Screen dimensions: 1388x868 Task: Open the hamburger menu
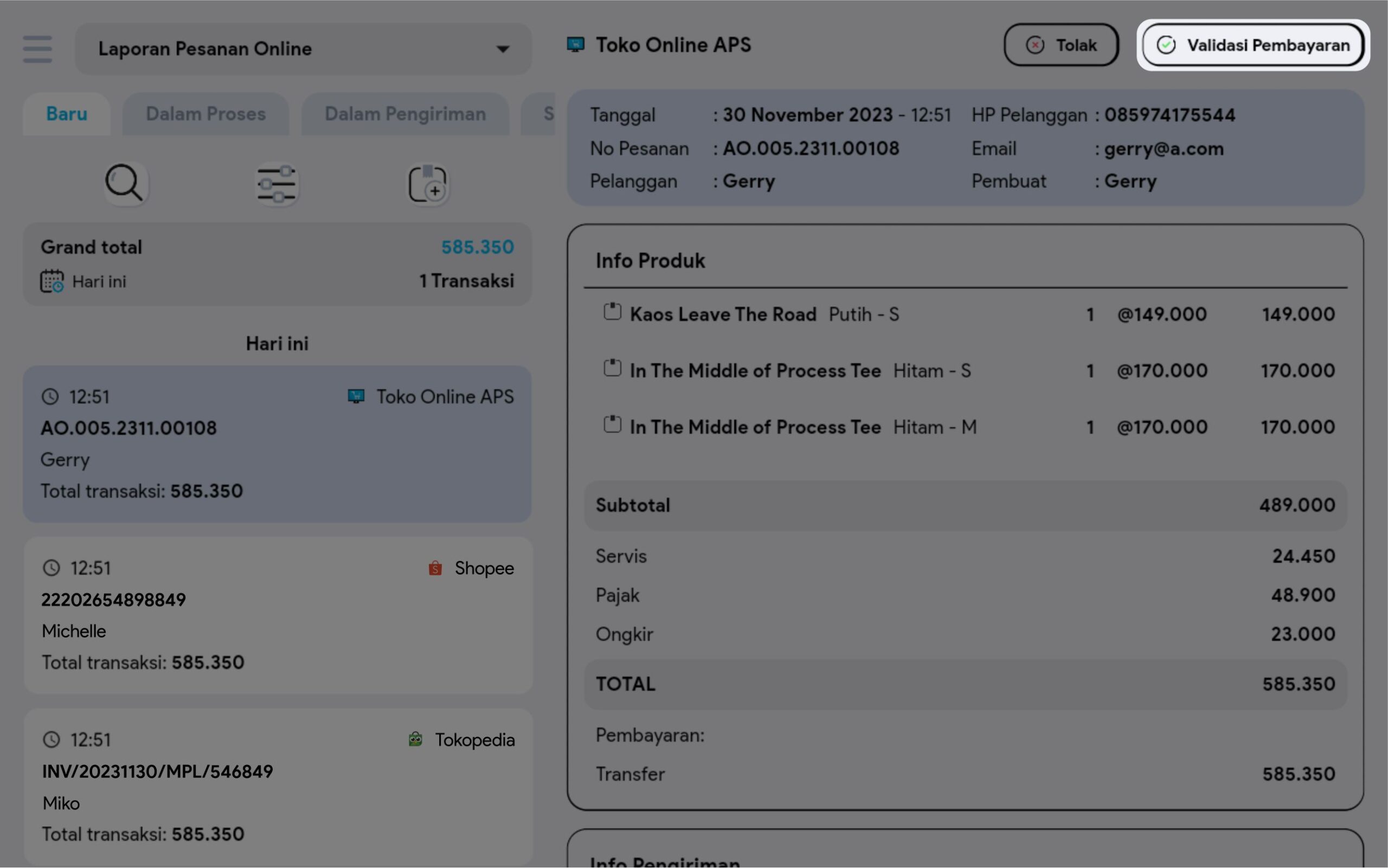tap(37, 49)
